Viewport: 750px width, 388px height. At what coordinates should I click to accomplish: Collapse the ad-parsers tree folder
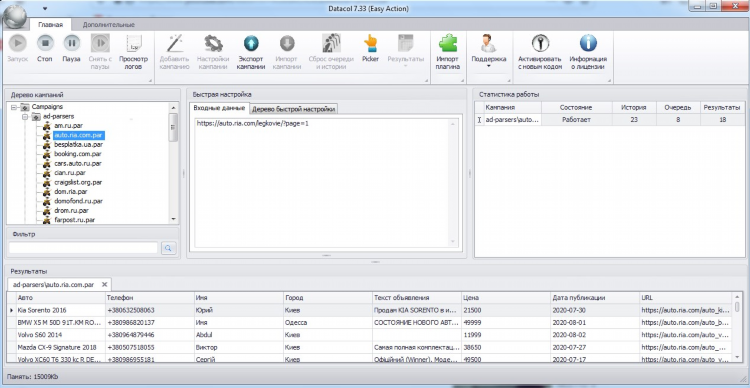coord(25,116)
